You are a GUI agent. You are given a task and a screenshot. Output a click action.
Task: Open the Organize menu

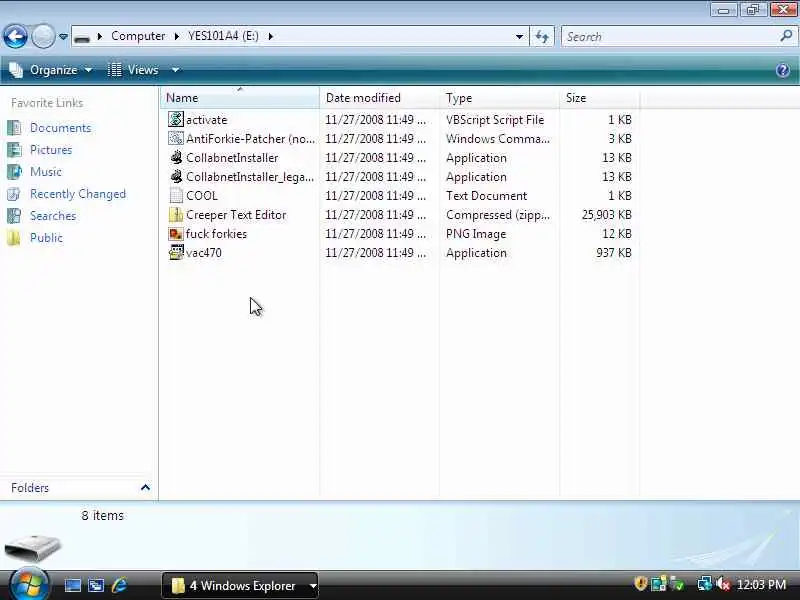tap(51, 70)
